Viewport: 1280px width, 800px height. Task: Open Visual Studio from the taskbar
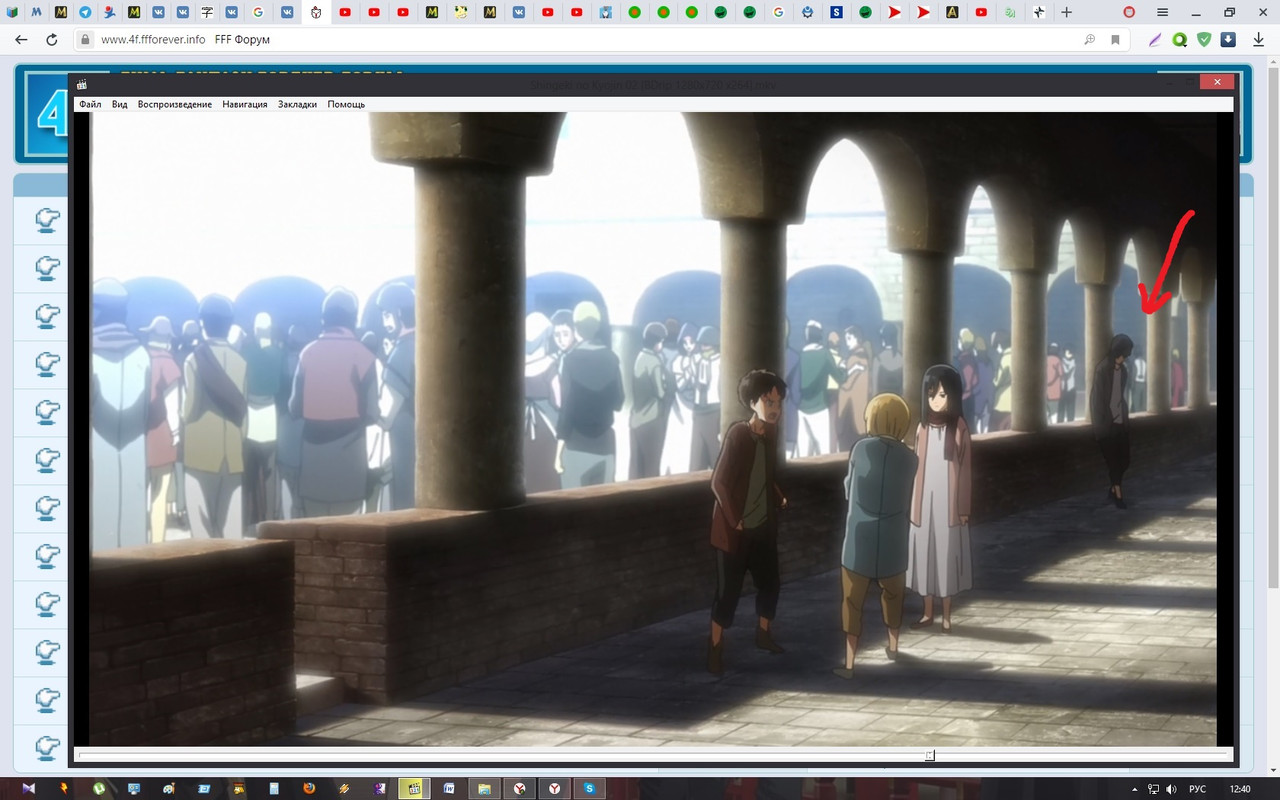pos(28,788)
